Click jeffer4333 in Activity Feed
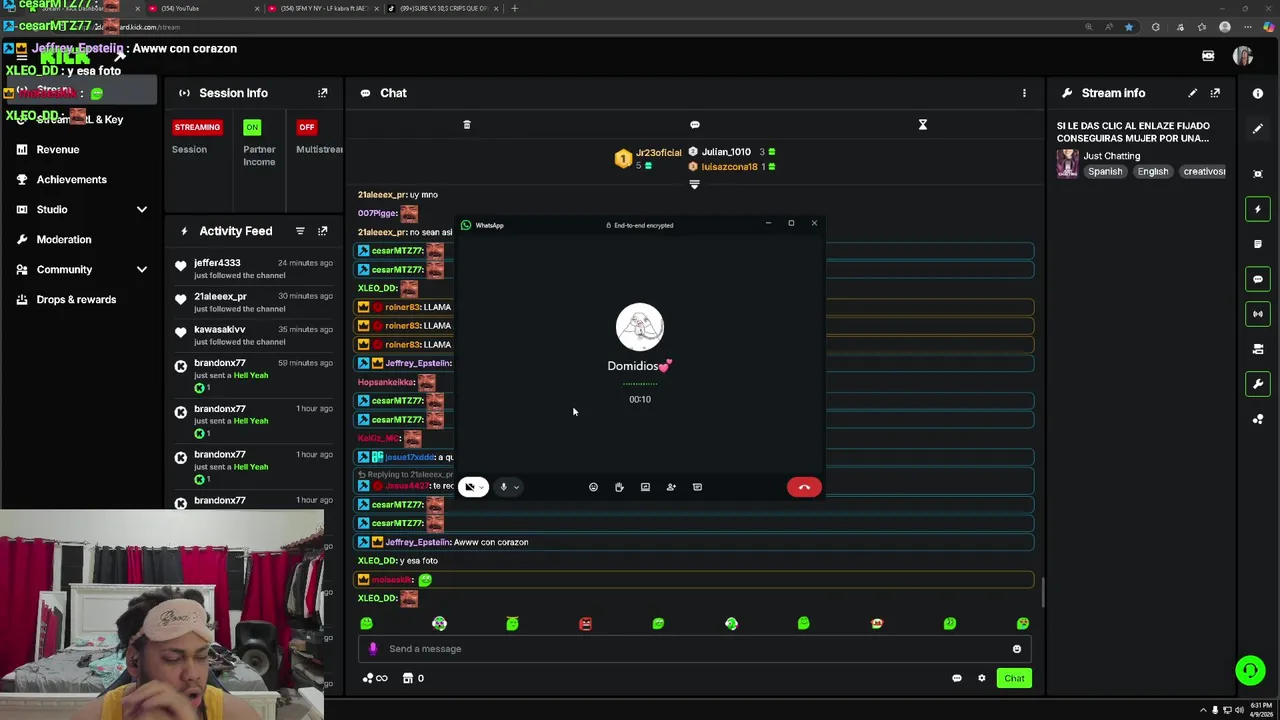 coord(217,263)
